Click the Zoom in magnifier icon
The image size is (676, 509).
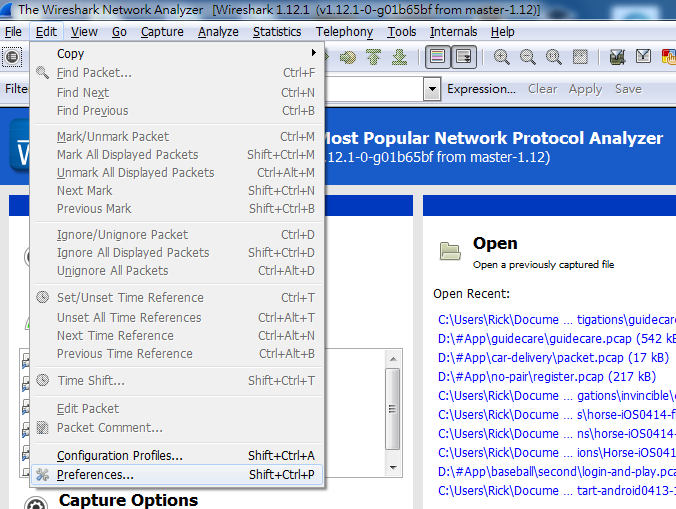point(501,57)
